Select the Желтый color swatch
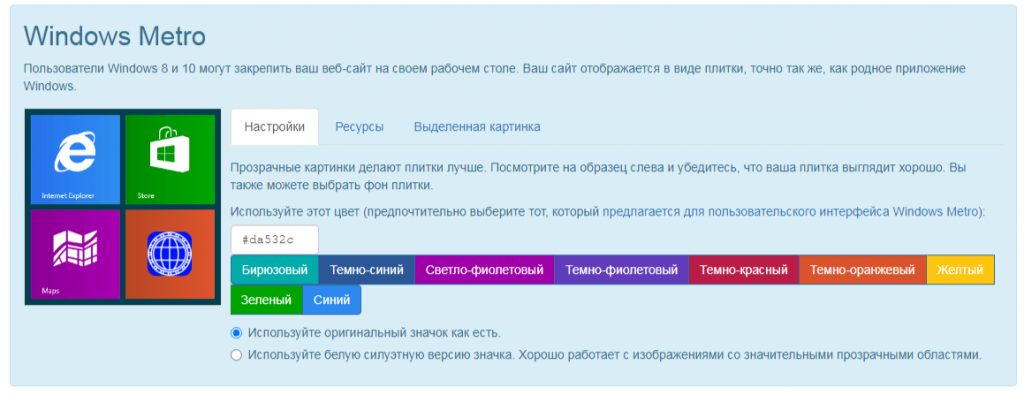The image size is (1024, 395). click(x=960, y=270)
